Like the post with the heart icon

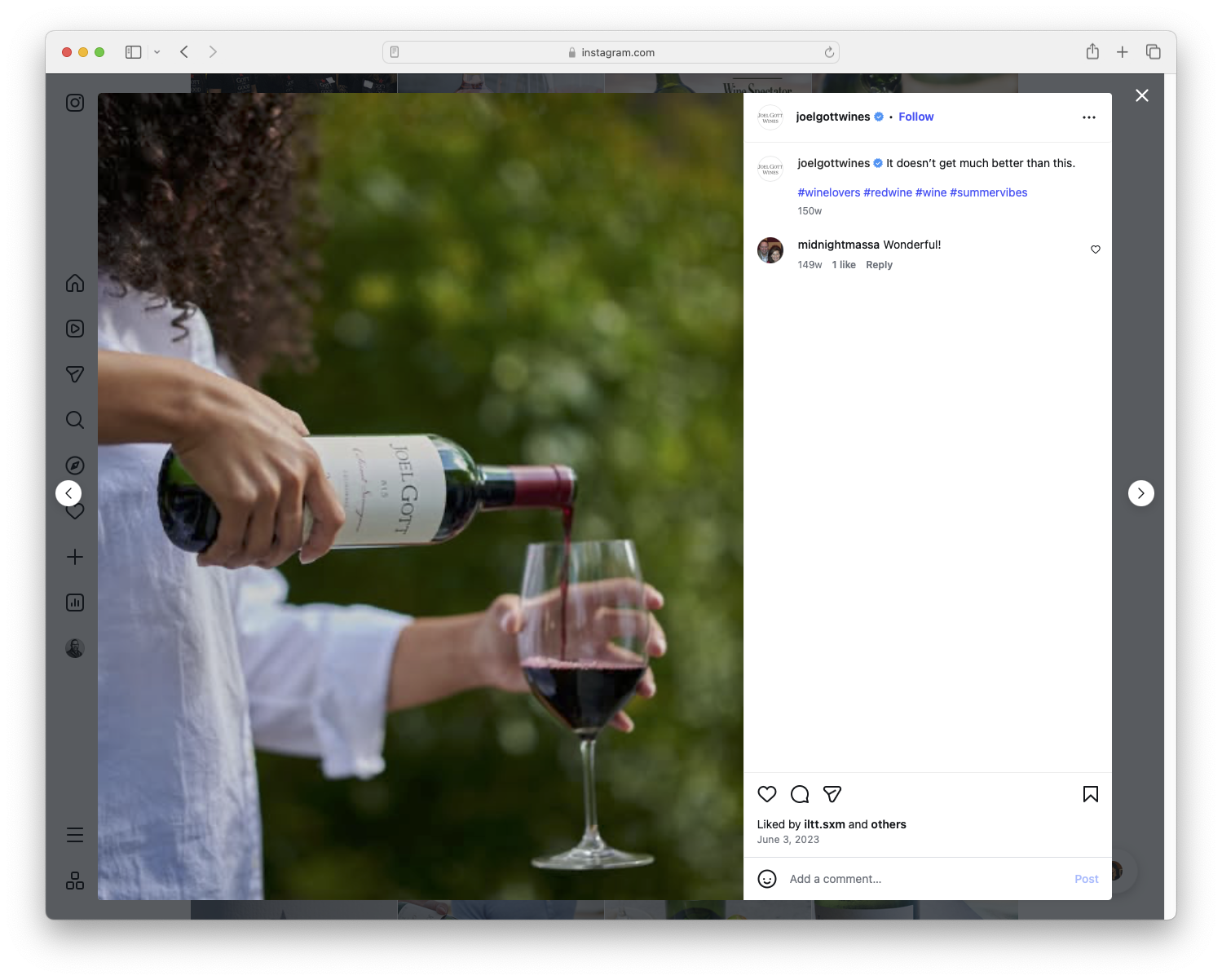tap(766, 793)
